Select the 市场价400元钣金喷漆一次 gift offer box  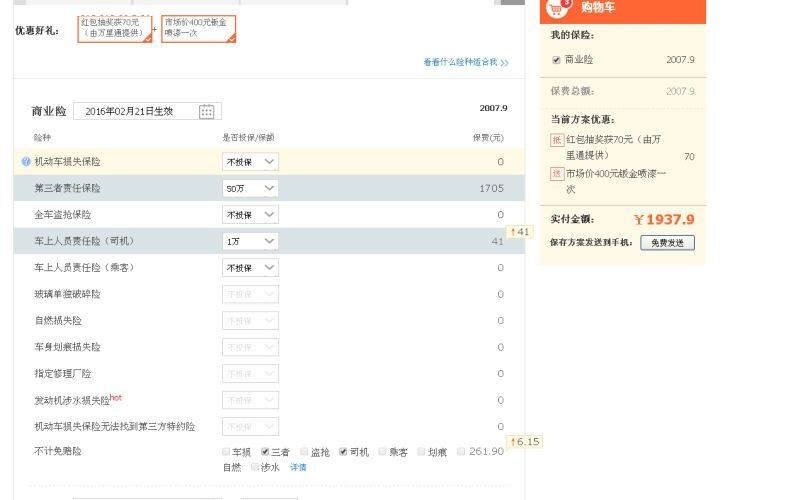pyautogui.click(x=198, y=29)
